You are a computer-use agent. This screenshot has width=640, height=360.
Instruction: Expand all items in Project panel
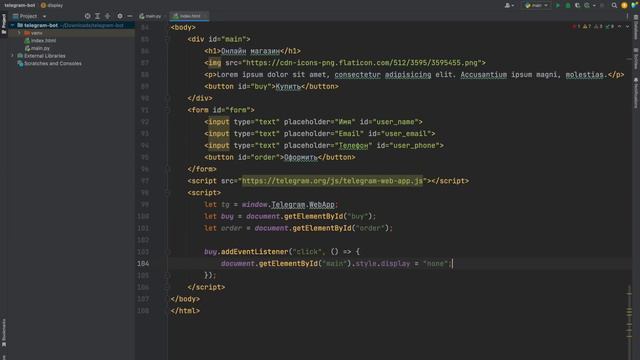pos(98,16)
